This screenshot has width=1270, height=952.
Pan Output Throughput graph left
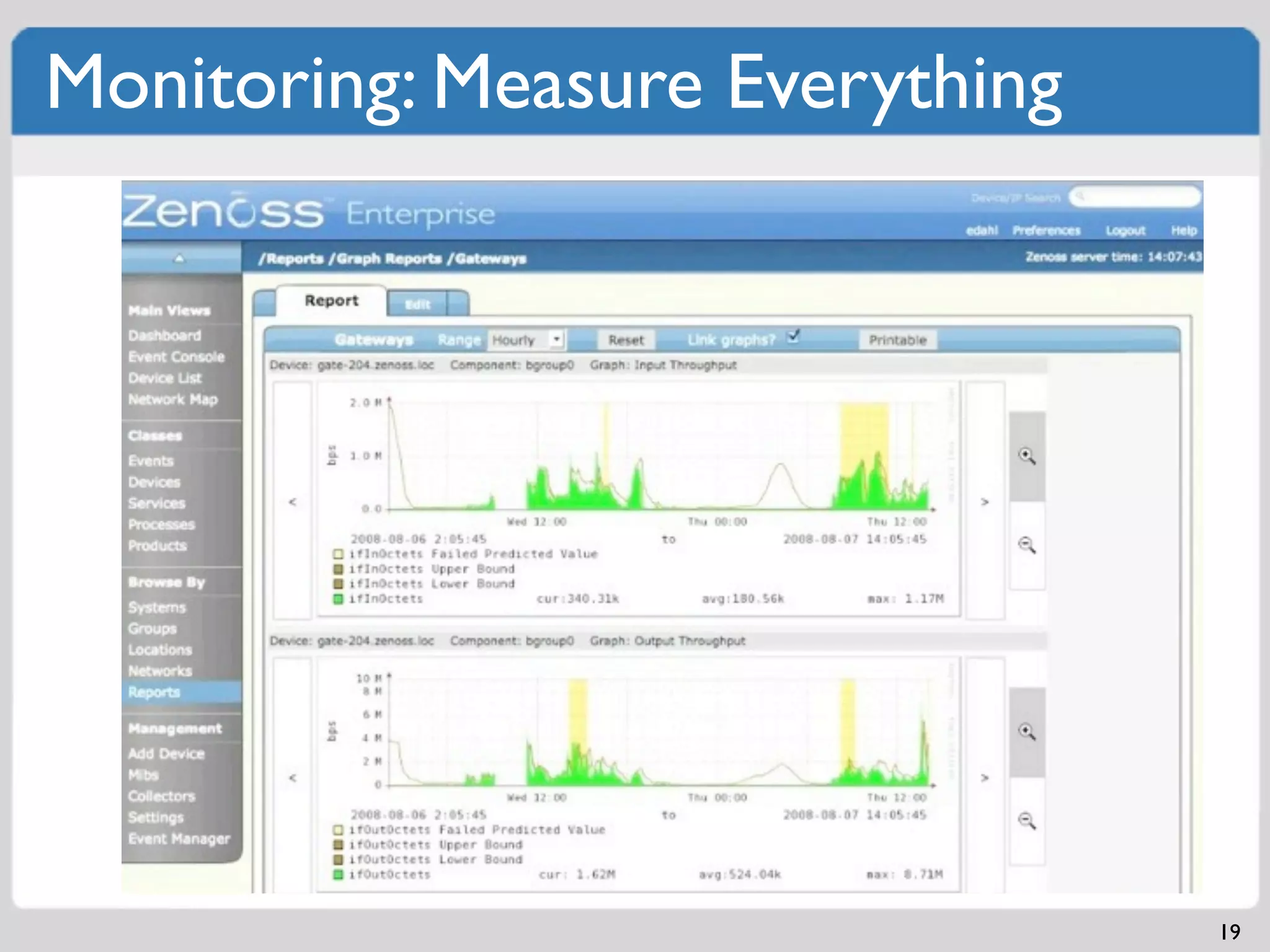pos(293,777)
